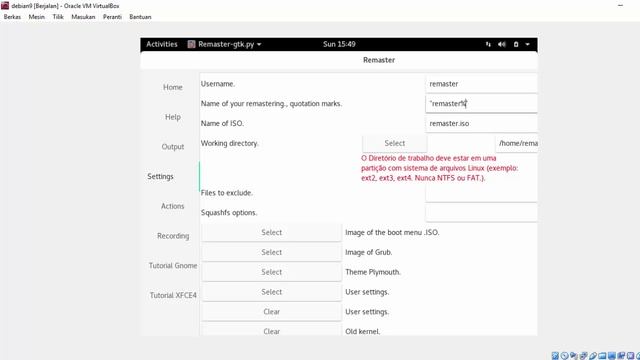This screenshot has width=640, height=360.
Task: Click the VirtualBox display status icon
Action: 612,356
